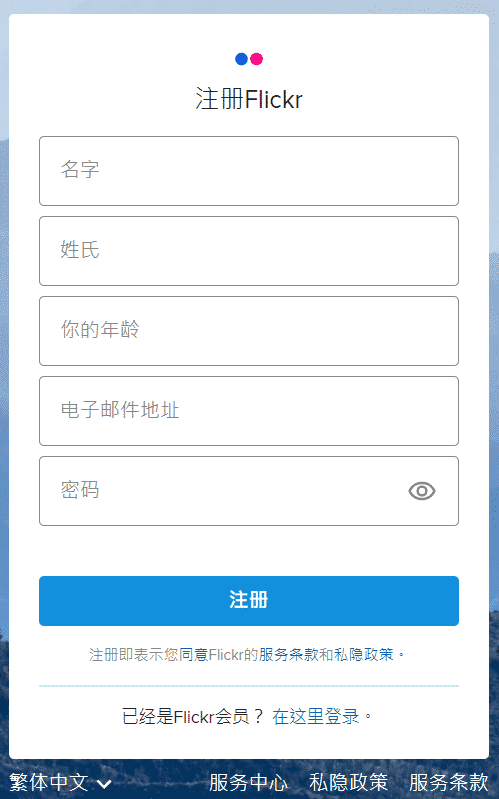Click the 注册Flickr heading text
499x799 pixels.
click(249, 99)
